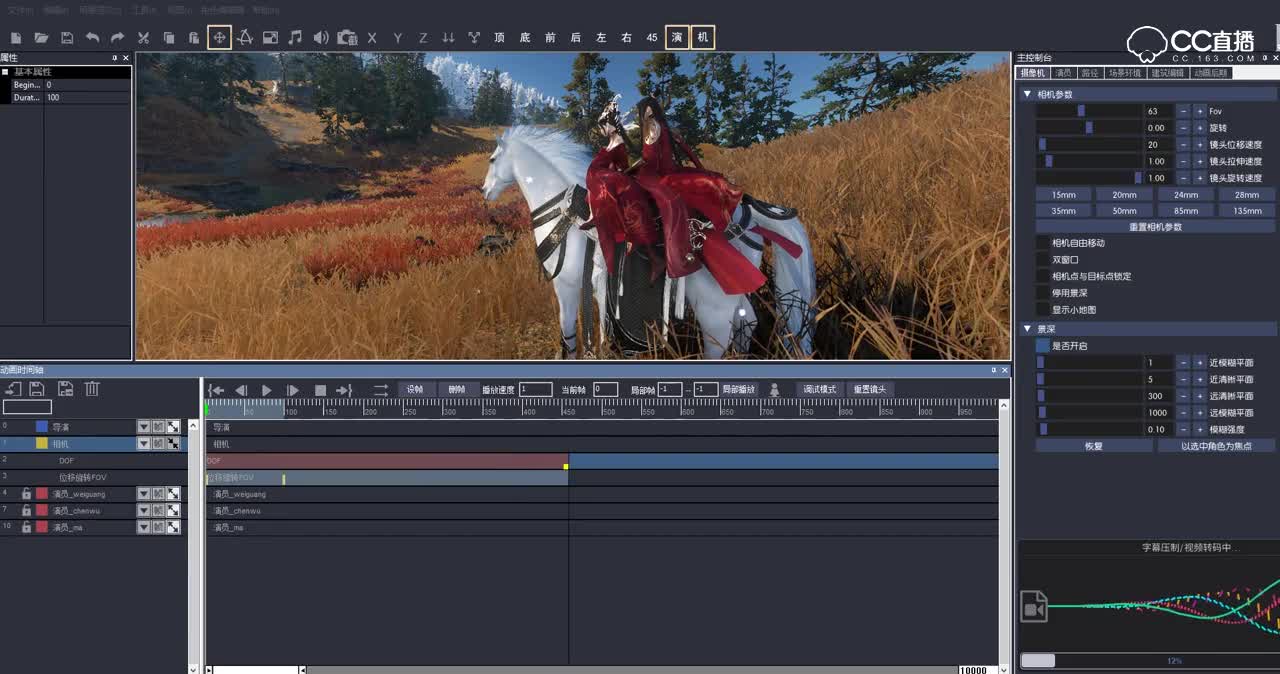Switch to the 动画后期 tab

click(x=1210, y=73)
